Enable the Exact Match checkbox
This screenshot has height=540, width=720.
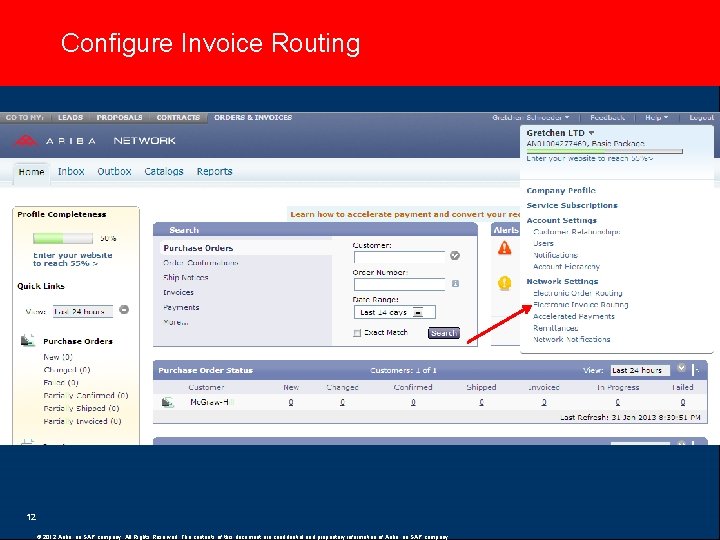357,333
